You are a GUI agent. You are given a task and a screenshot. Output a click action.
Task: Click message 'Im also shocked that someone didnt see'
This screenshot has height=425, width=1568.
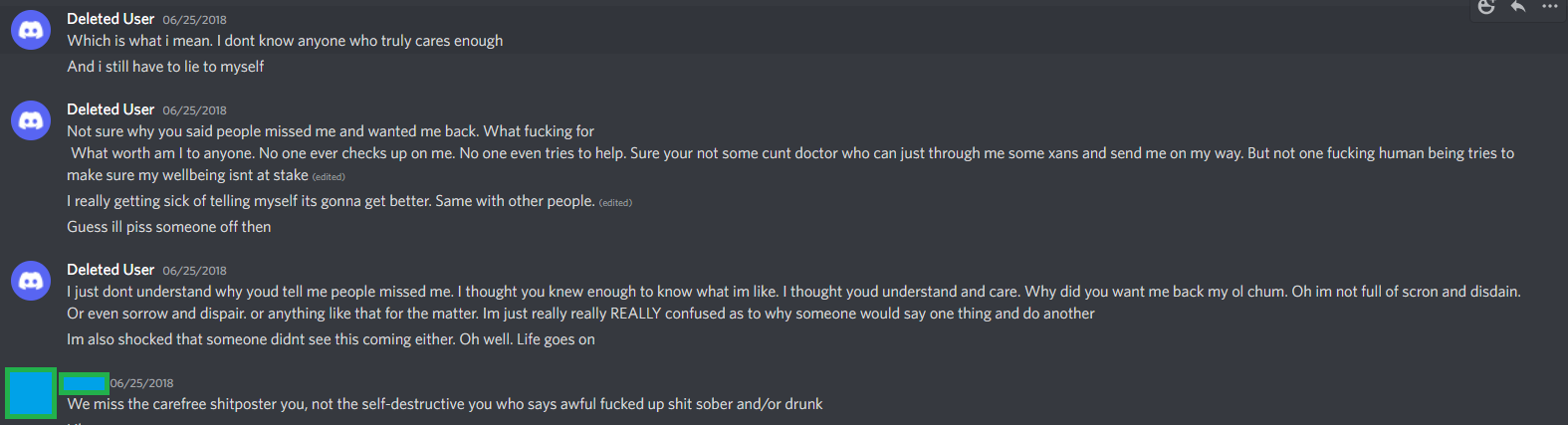331,339
